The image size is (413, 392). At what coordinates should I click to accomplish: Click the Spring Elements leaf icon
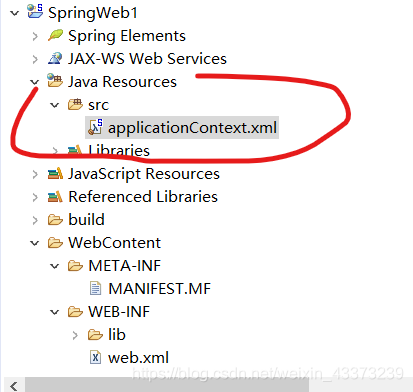pyautogui.click(x=55, y=35)
